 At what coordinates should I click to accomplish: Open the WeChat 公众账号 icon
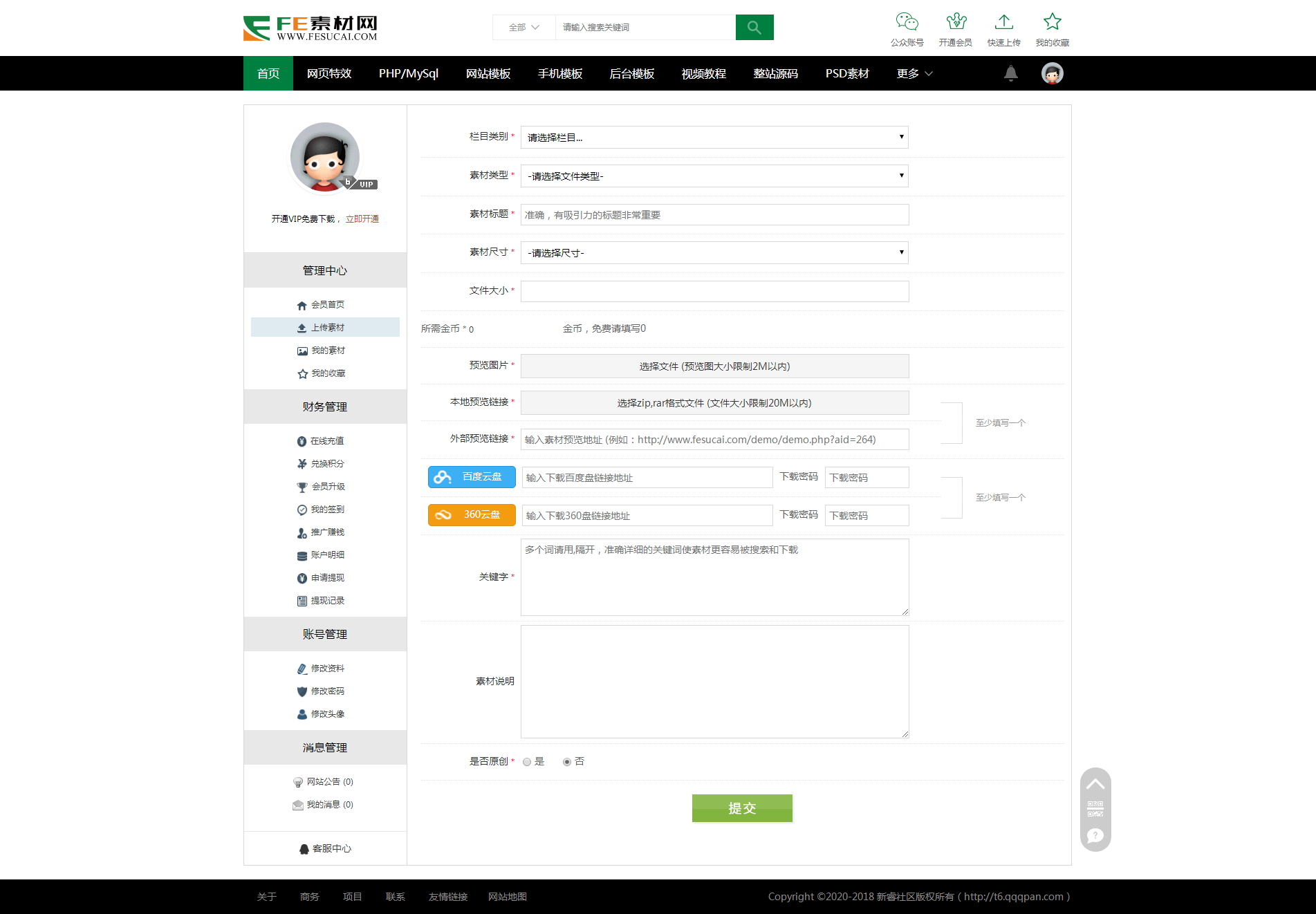click(907, 22)
